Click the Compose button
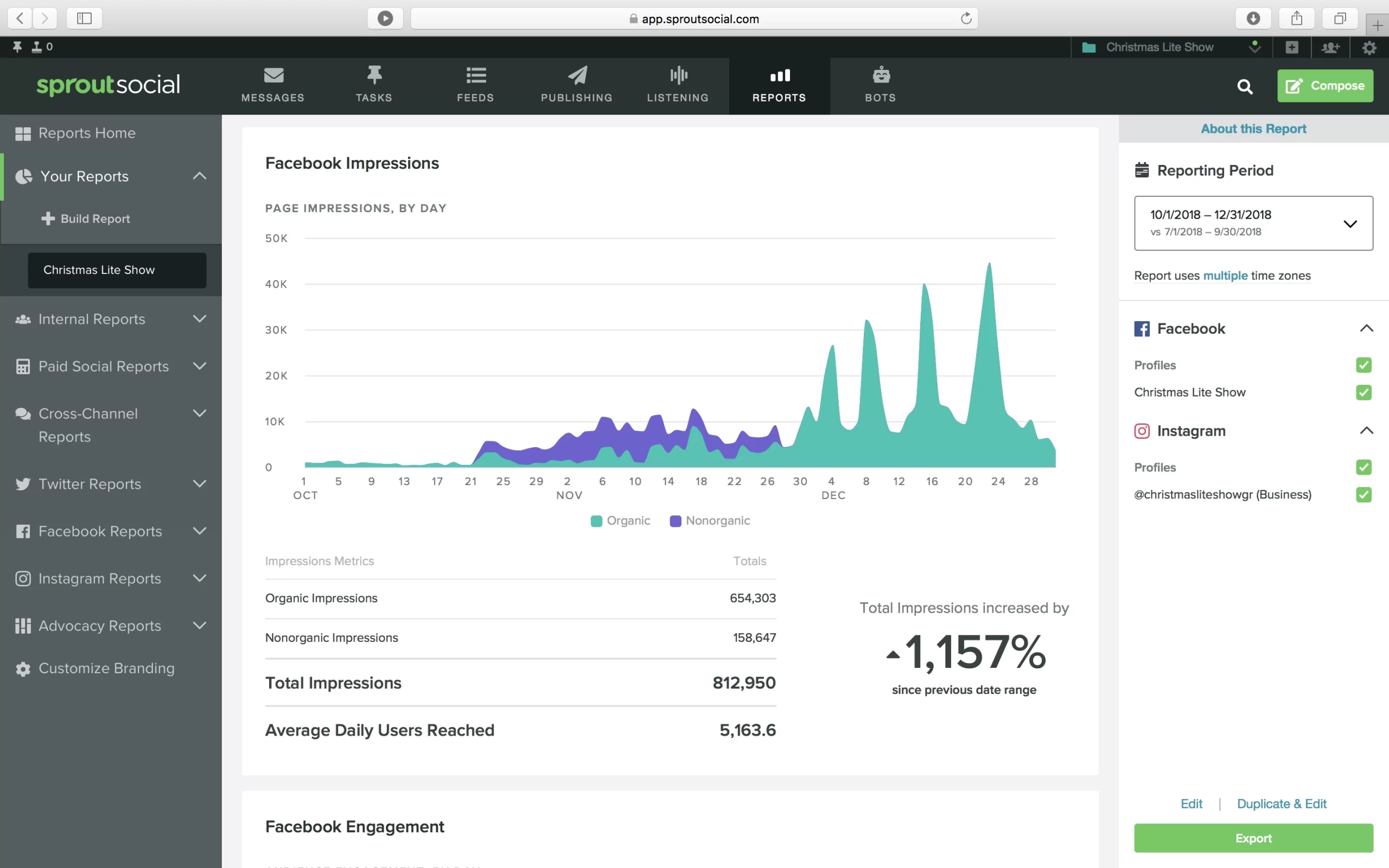1389x868 pixels. pos(1325,86)
